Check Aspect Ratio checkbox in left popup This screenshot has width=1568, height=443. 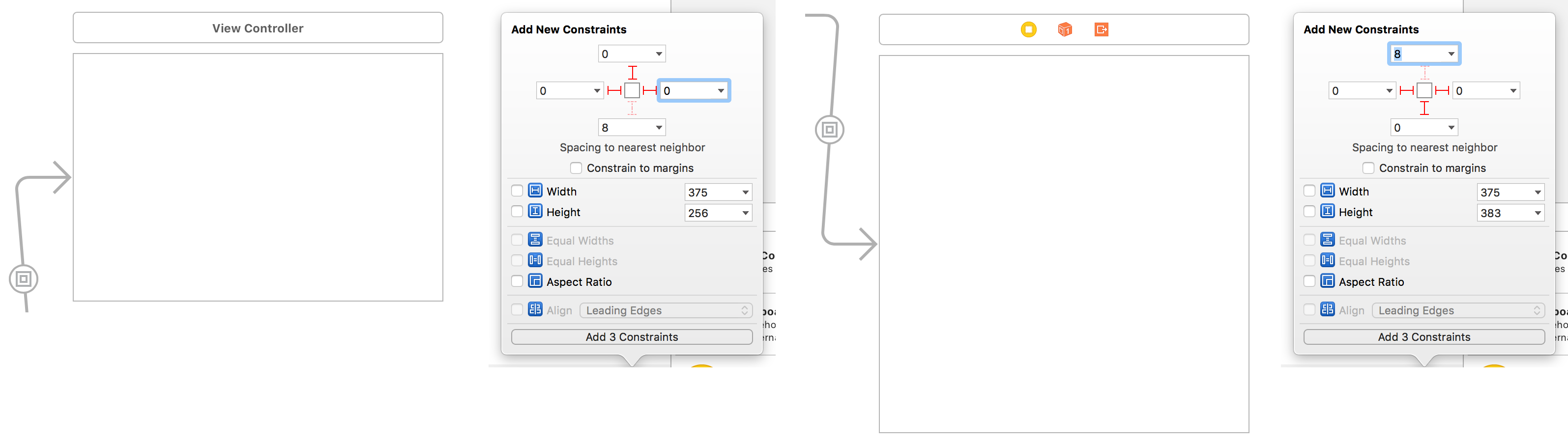pyautogui.click(x=517, y=281)
